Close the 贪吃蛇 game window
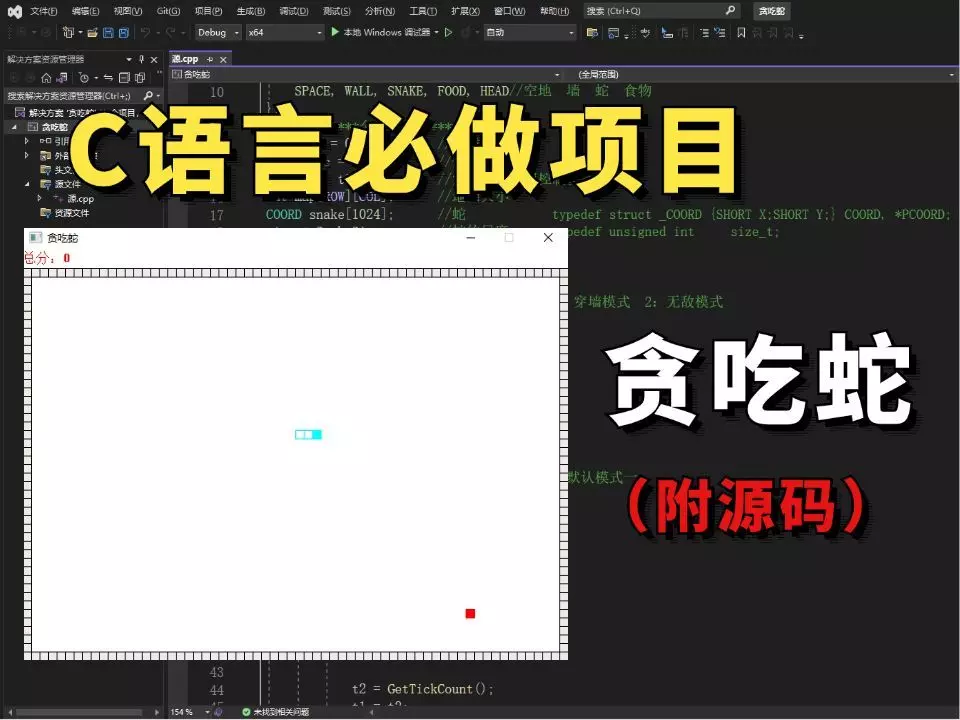This screenshot has height=720, width=960. pyautogui.click(x=548, y=238)
